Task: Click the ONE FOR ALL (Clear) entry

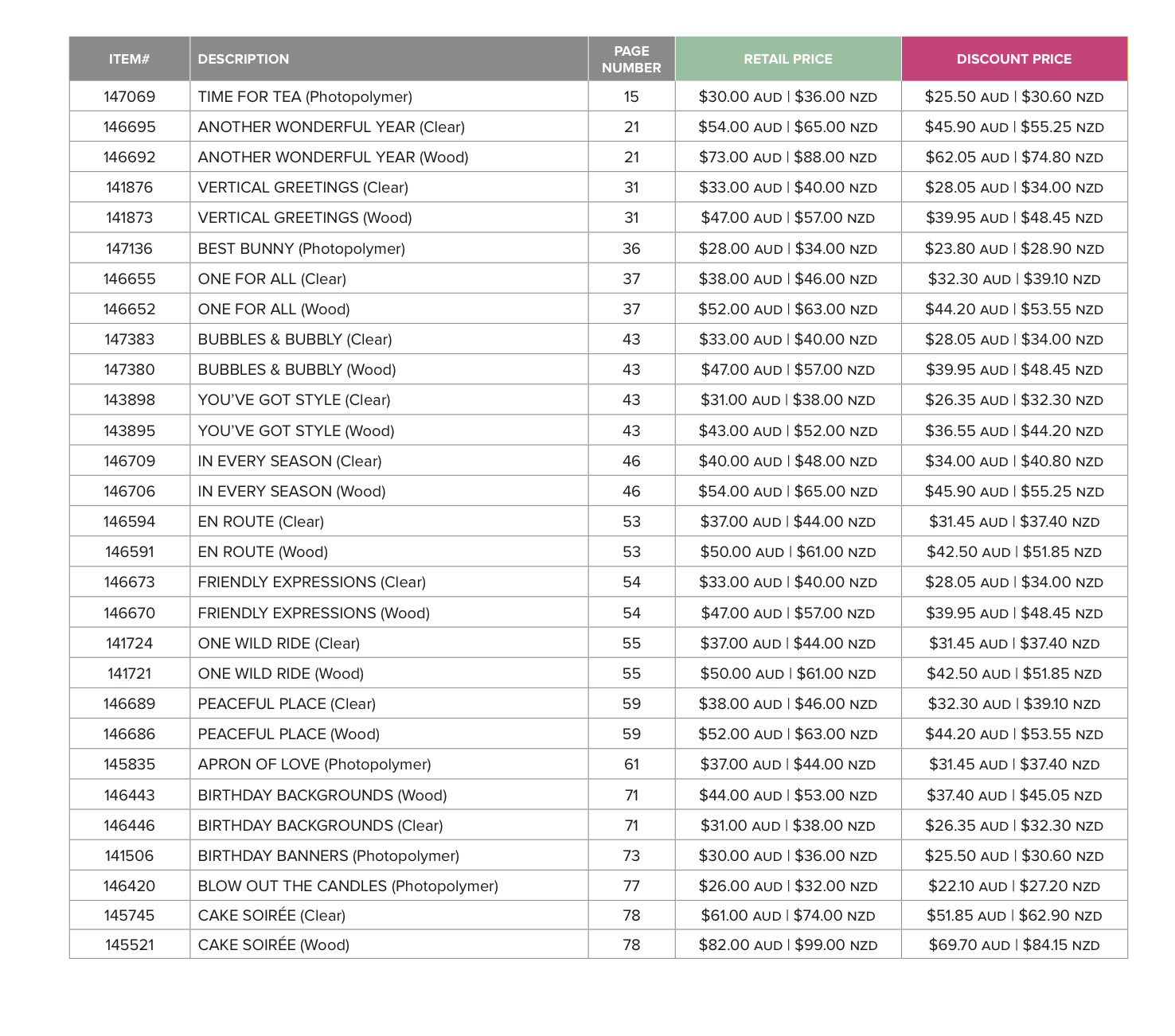Action: [x=272, y=279]
